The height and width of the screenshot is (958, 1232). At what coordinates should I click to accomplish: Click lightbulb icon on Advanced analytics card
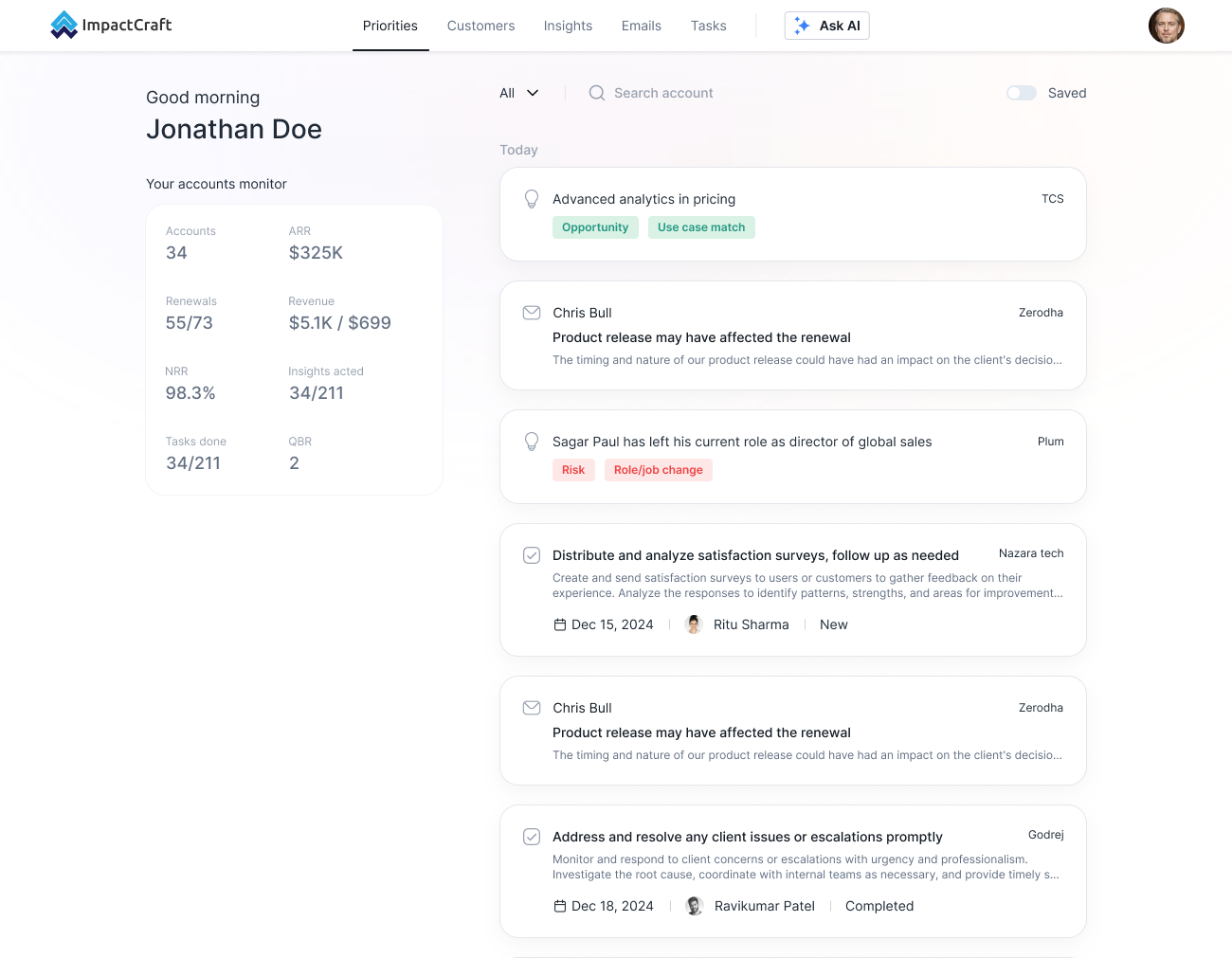(532, 199)
